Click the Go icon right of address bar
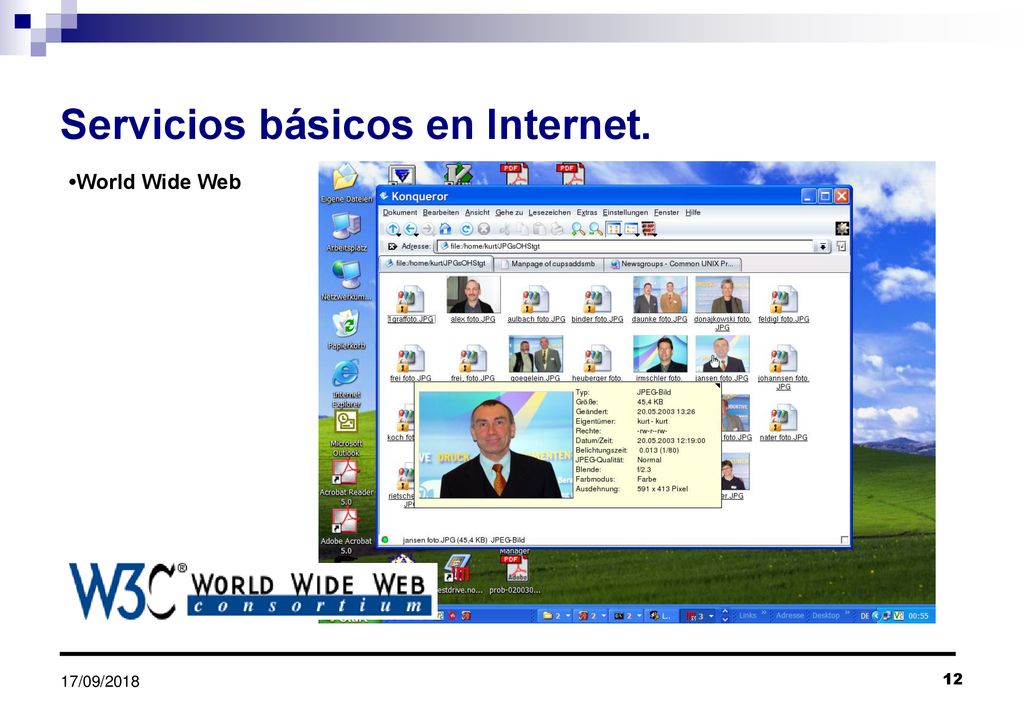Viewport: 1024px width, 709px height. [x=842, y=247]
